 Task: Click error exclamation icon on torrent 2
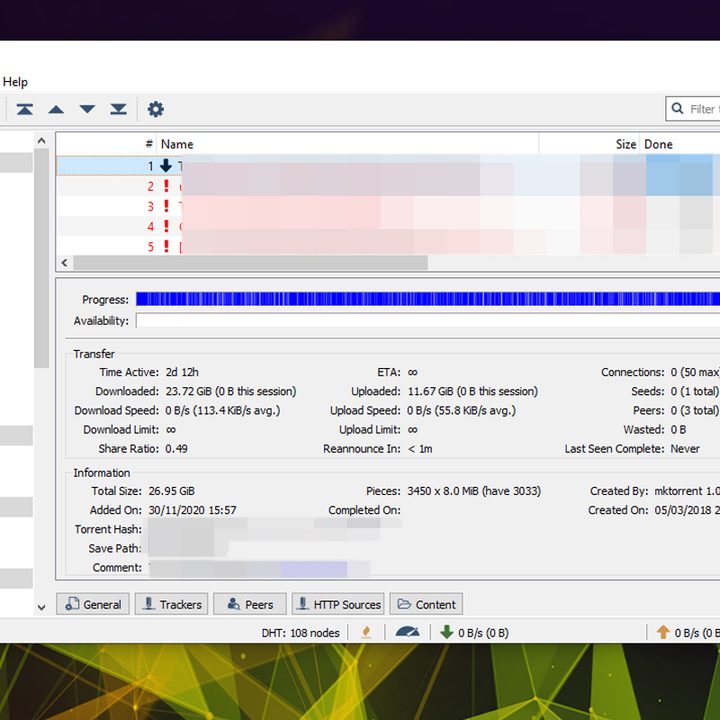[166, 186]
